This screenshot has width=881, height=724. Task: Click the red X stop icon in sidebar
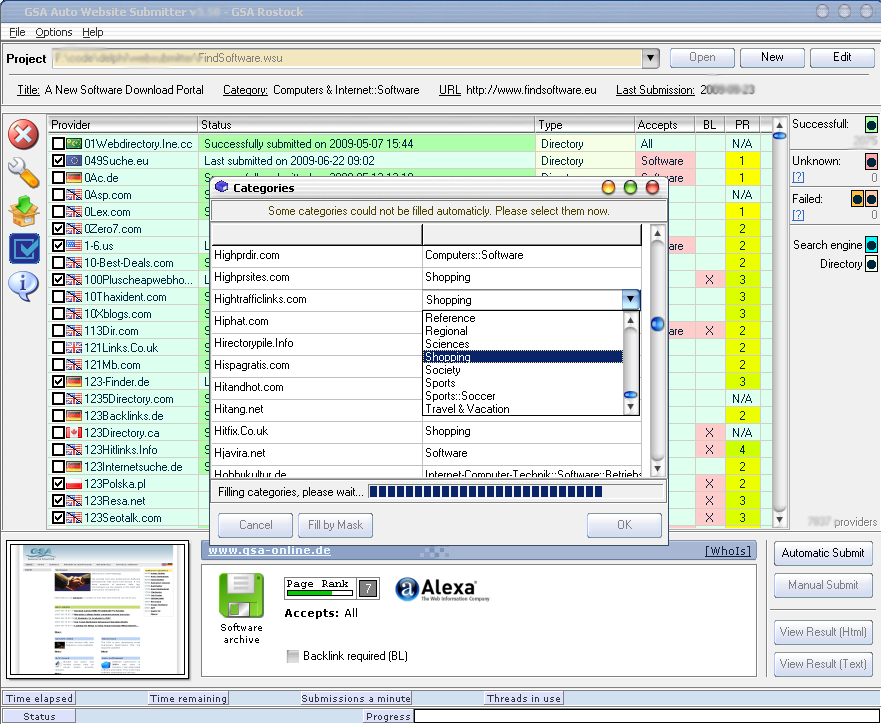pos(23,133)
